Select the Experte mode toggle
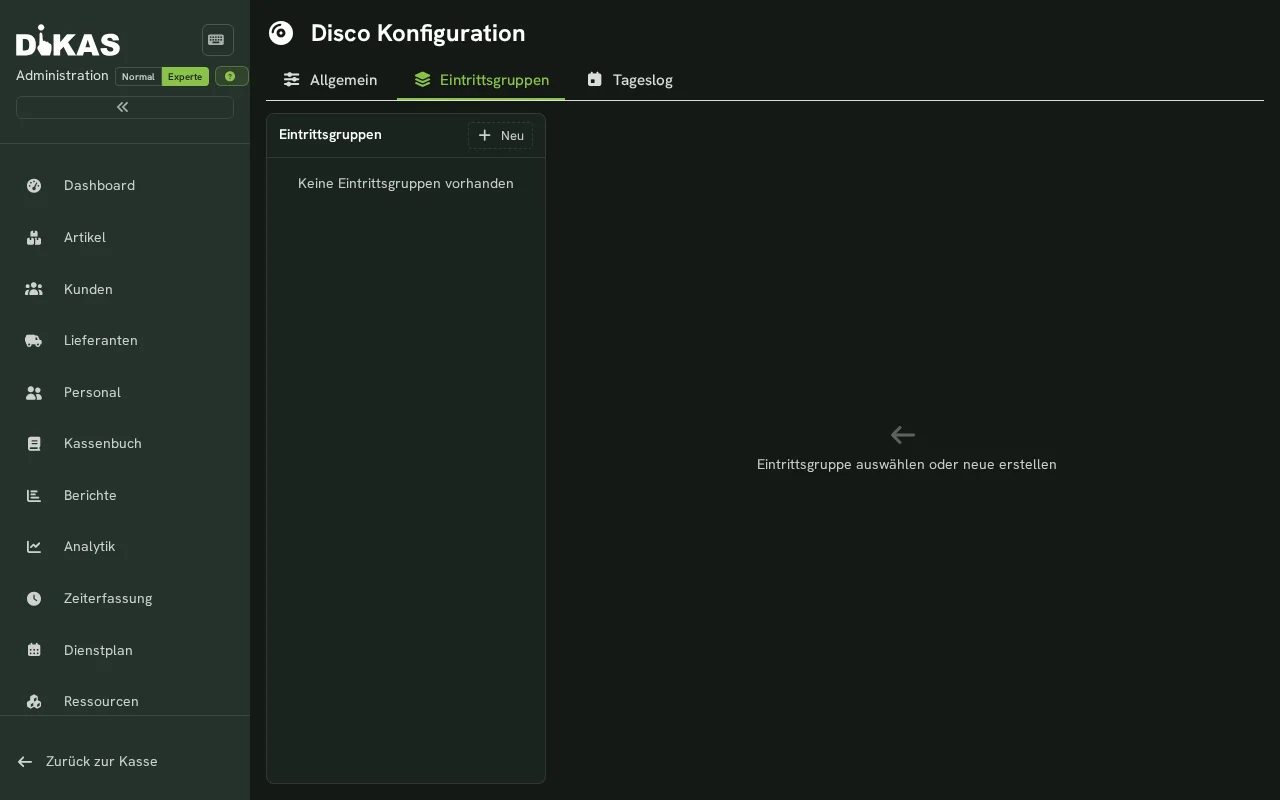 (x=185, y=77)
